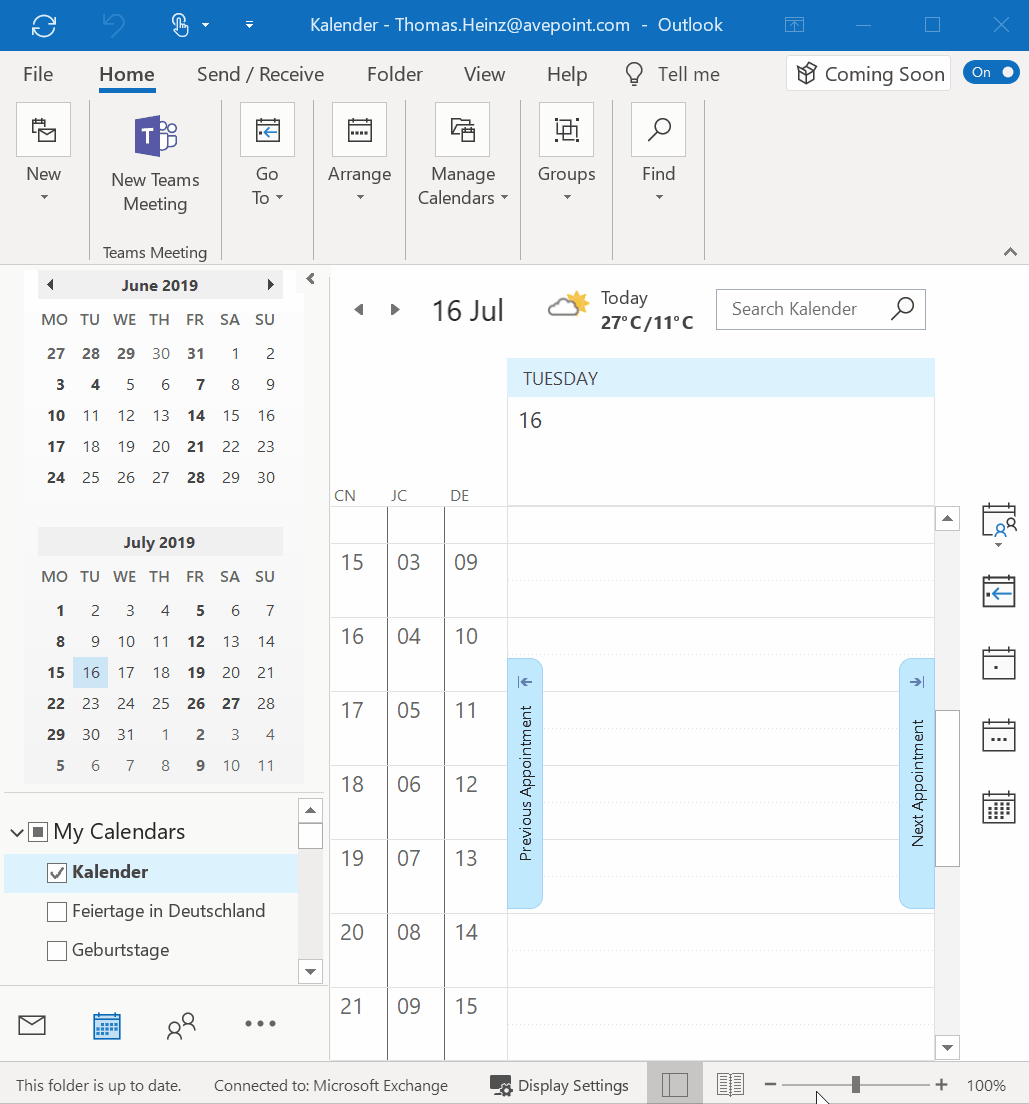This screenshot has width=1029, height=1104.
Task: Click zoom out minus button
Action: coord(771,1085)
